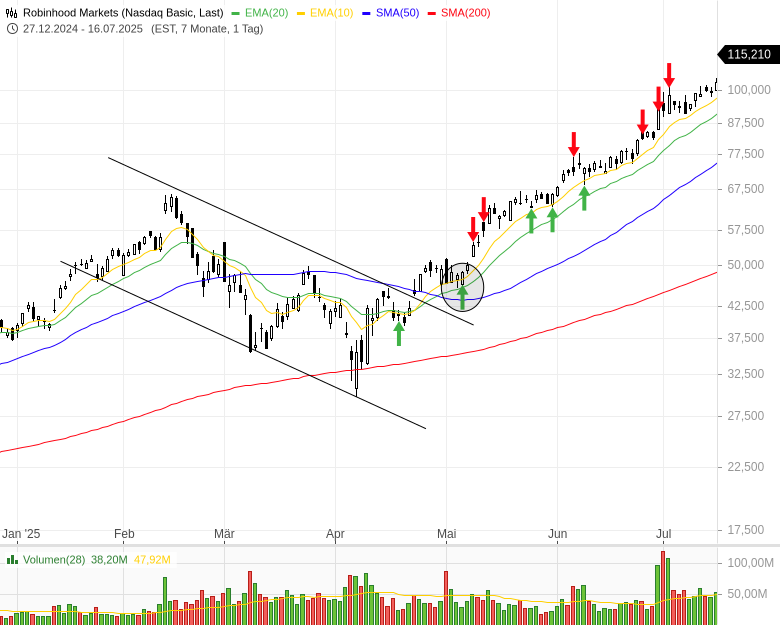
Task: Click the green arrow inside the gray circle
Action: pos(462,298)
